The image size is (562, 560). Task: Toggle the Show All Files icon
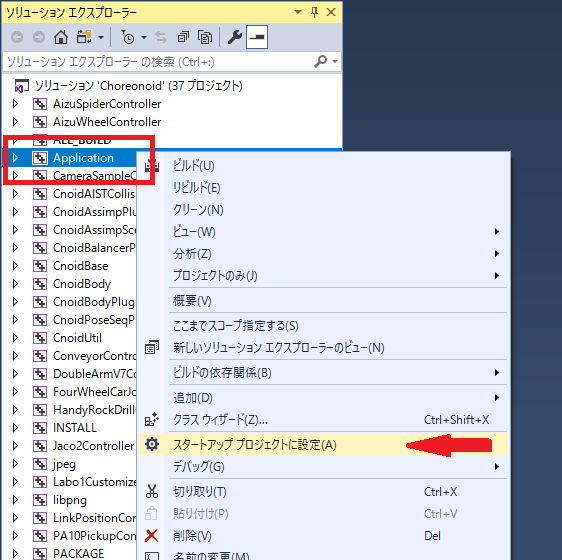pos(205,37)
